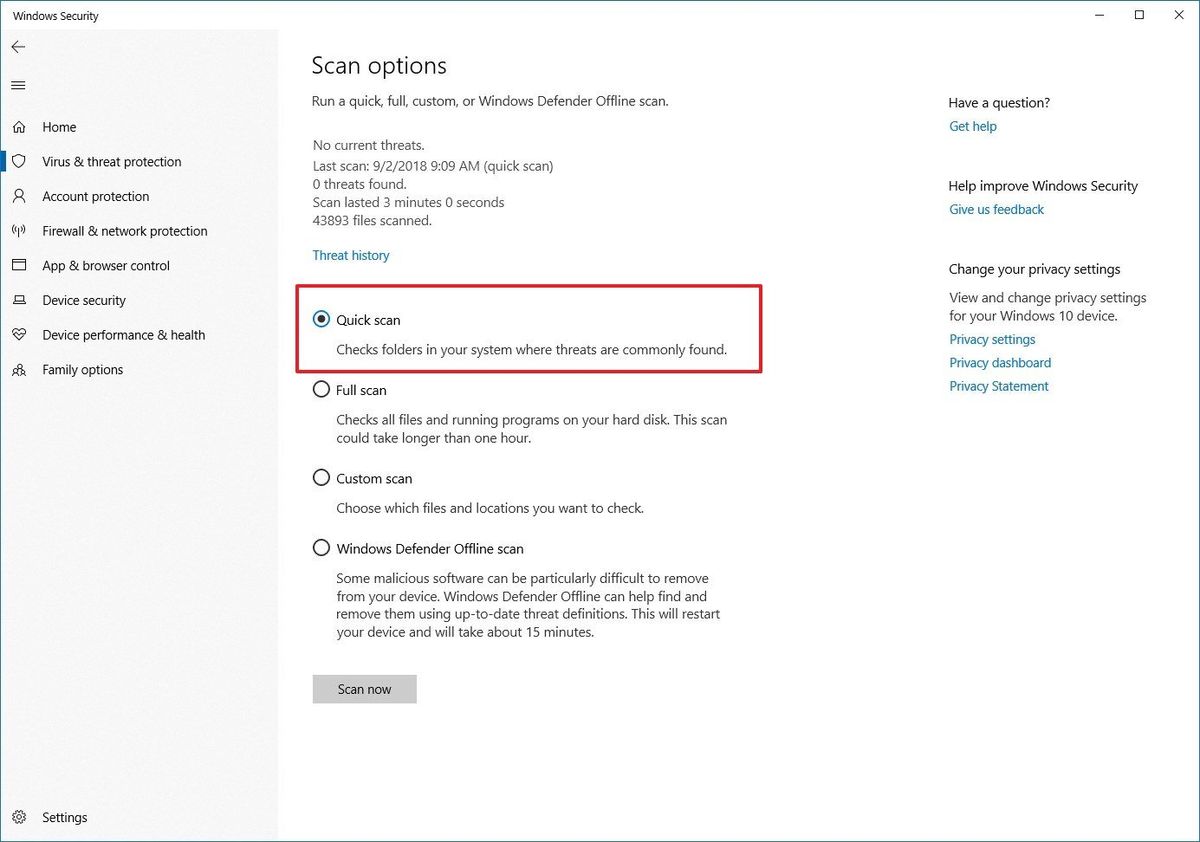
Task: Open the Account protection section
Action: (94, 196)
